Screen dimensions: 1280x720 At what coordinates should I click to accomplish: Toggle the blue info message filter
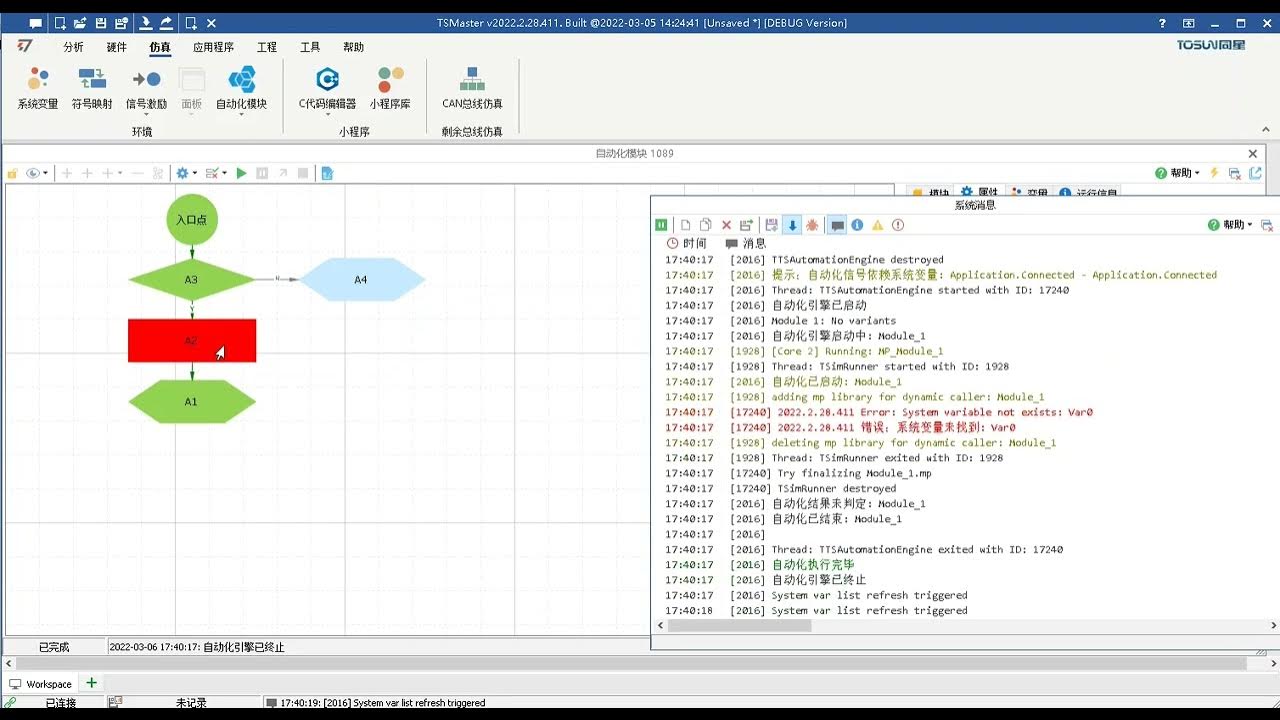(x=858, y=225)
